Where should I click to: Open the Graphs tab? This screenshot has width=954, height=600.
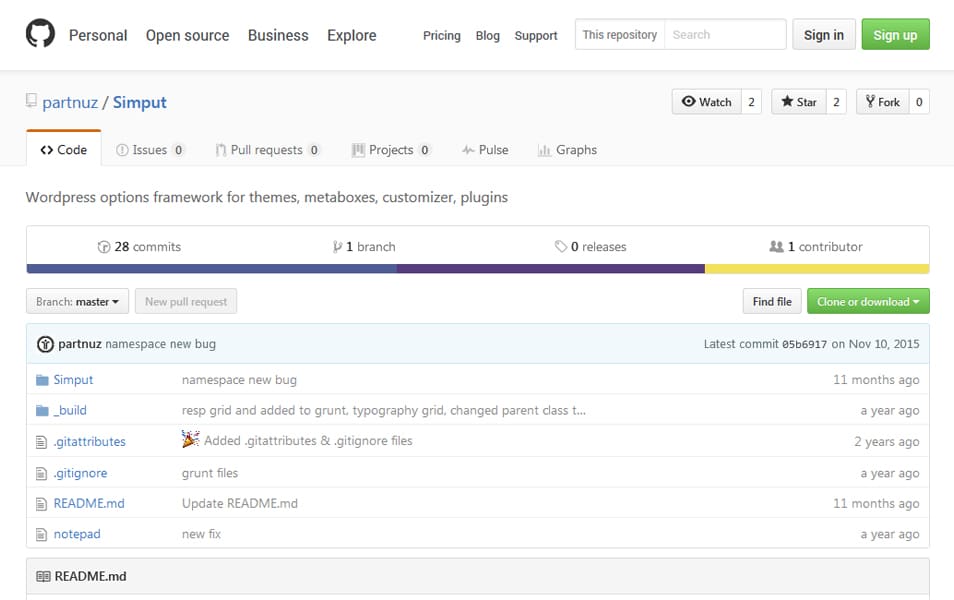click(x=568, y=150)
